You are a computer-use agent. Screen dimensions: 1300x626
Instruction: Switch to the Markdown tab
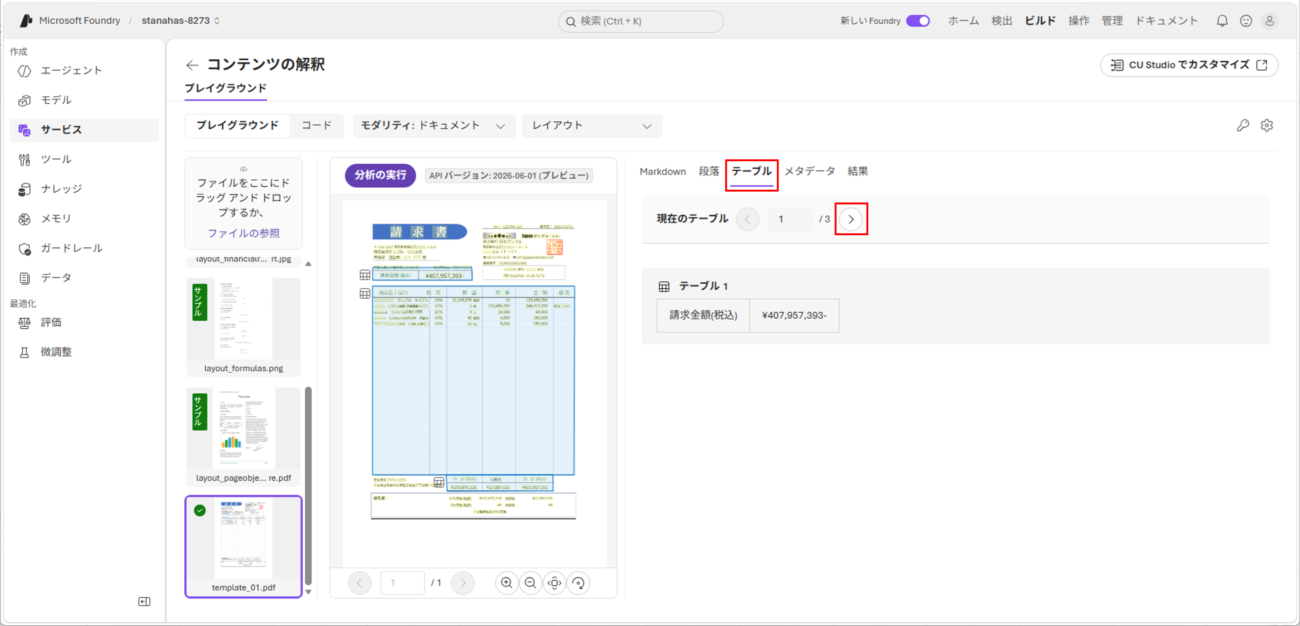663,171
